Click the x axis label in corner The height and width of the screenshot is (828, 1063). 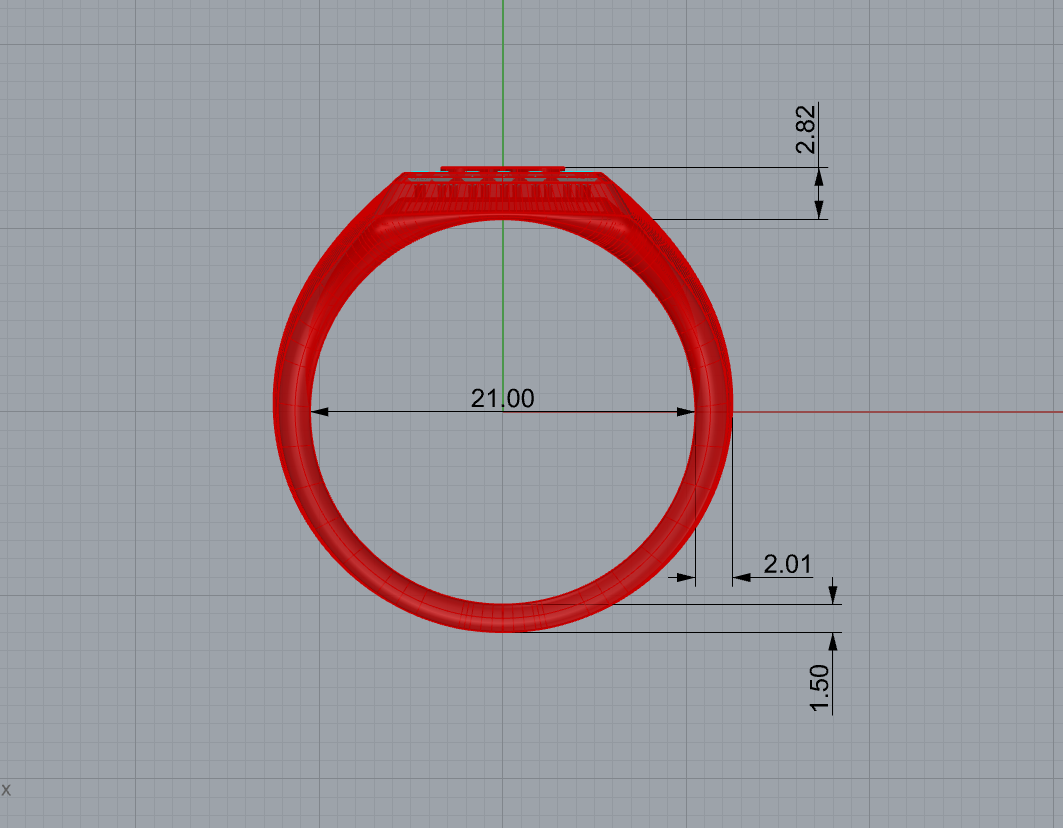tap(6, 789)
